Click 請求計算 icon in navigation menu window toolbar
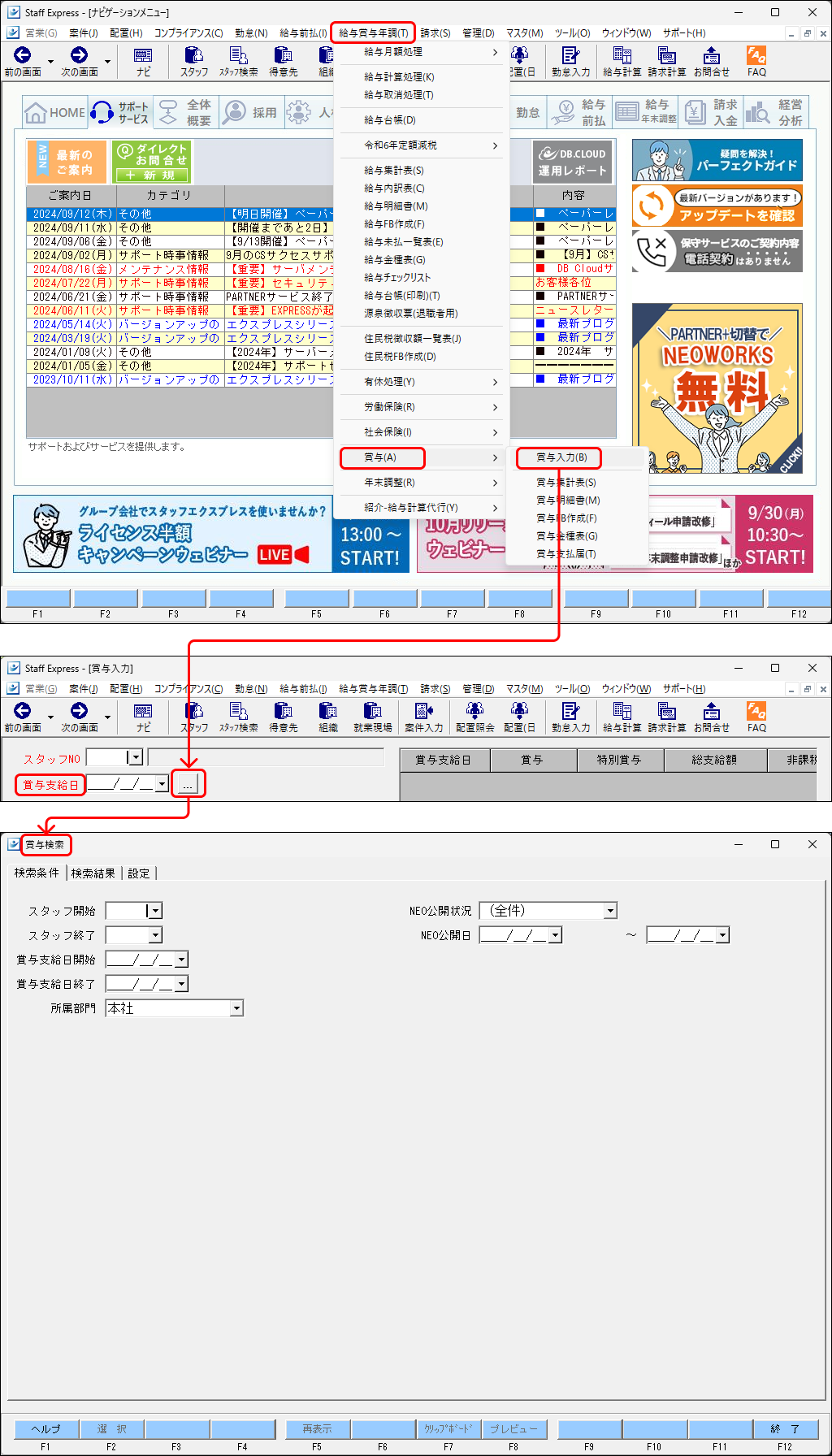Image resolution: width=832 pixels, height=1456 pixels. (x=667, y=61)
